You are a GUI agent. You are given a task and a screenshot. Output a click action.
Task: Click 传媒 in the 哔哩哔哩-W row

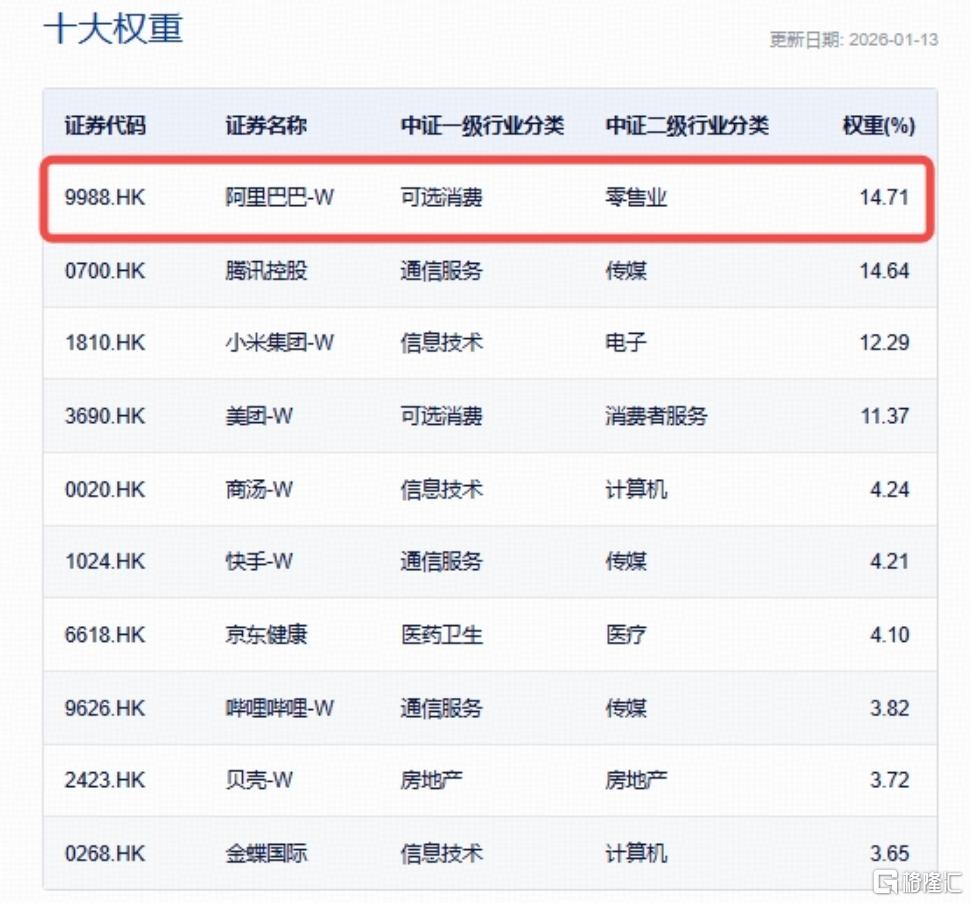[626, 708]
